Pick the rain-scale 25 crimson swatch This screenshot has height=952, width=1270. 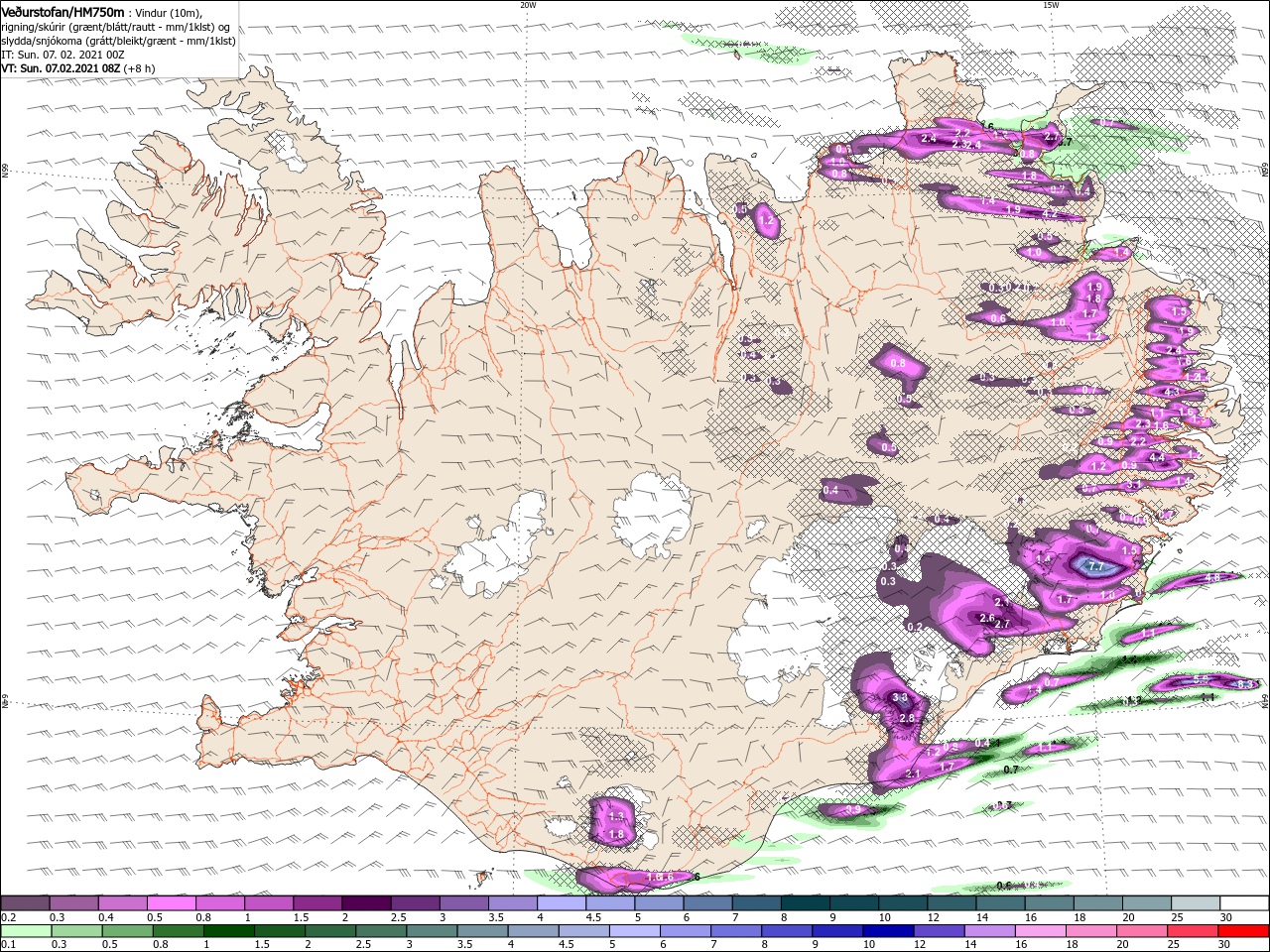pos(1193,930)
